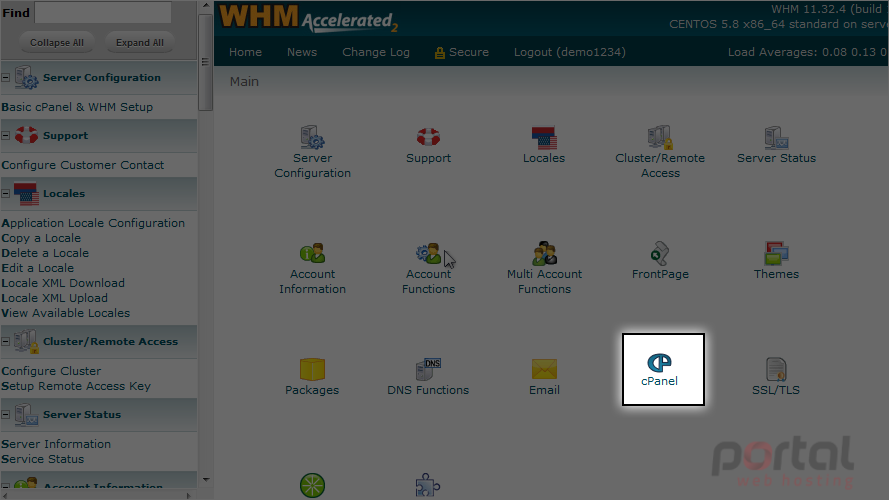Click Cluster/Remote Access sidebar icon
889x500 pixels.
point(26,341)
